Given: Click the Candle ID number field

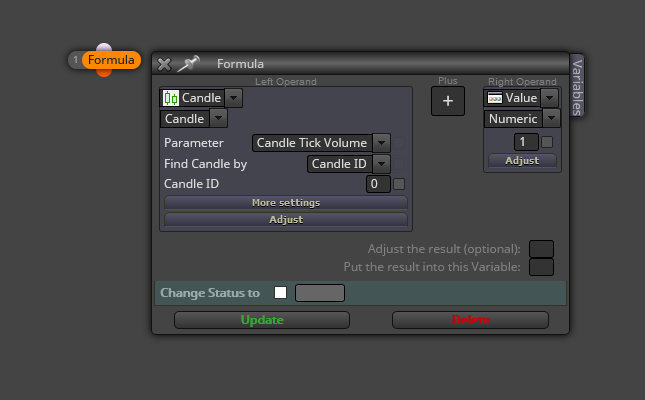Looking at the screenshot, I should [378, 184].
